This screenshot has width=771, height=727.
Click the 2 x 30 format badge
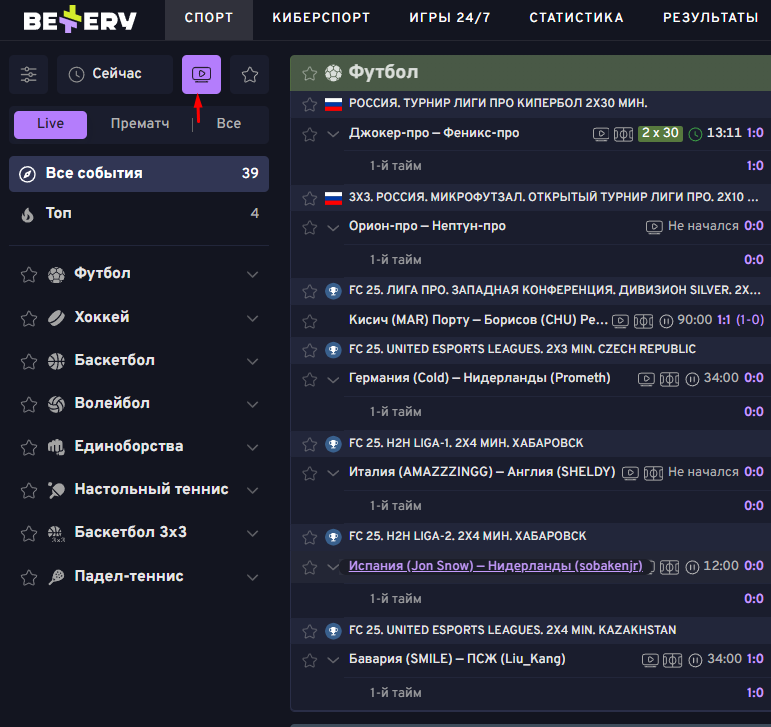point(660,133)
